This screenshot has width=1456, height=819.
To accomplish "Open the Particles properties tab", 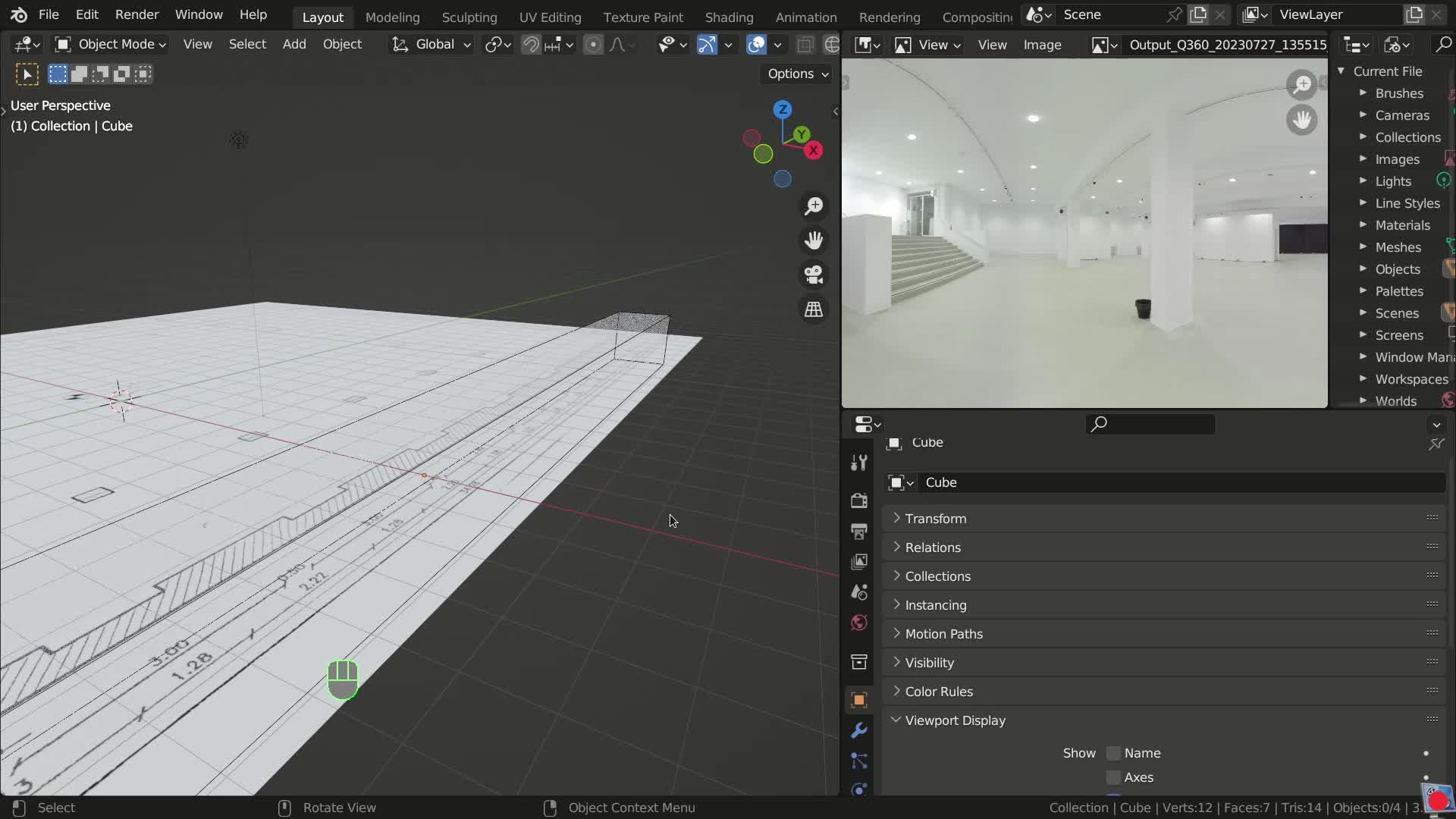I will 859,761.
